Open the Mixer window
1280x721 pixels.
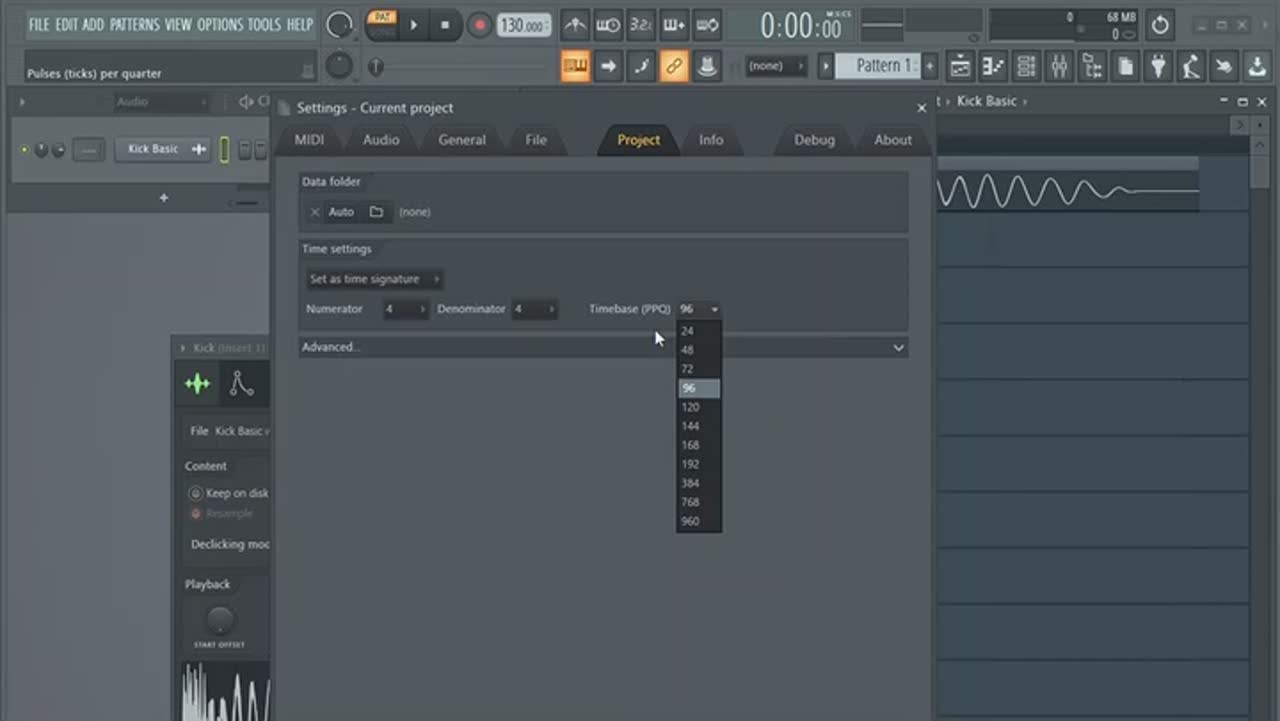pos(1059,67)
